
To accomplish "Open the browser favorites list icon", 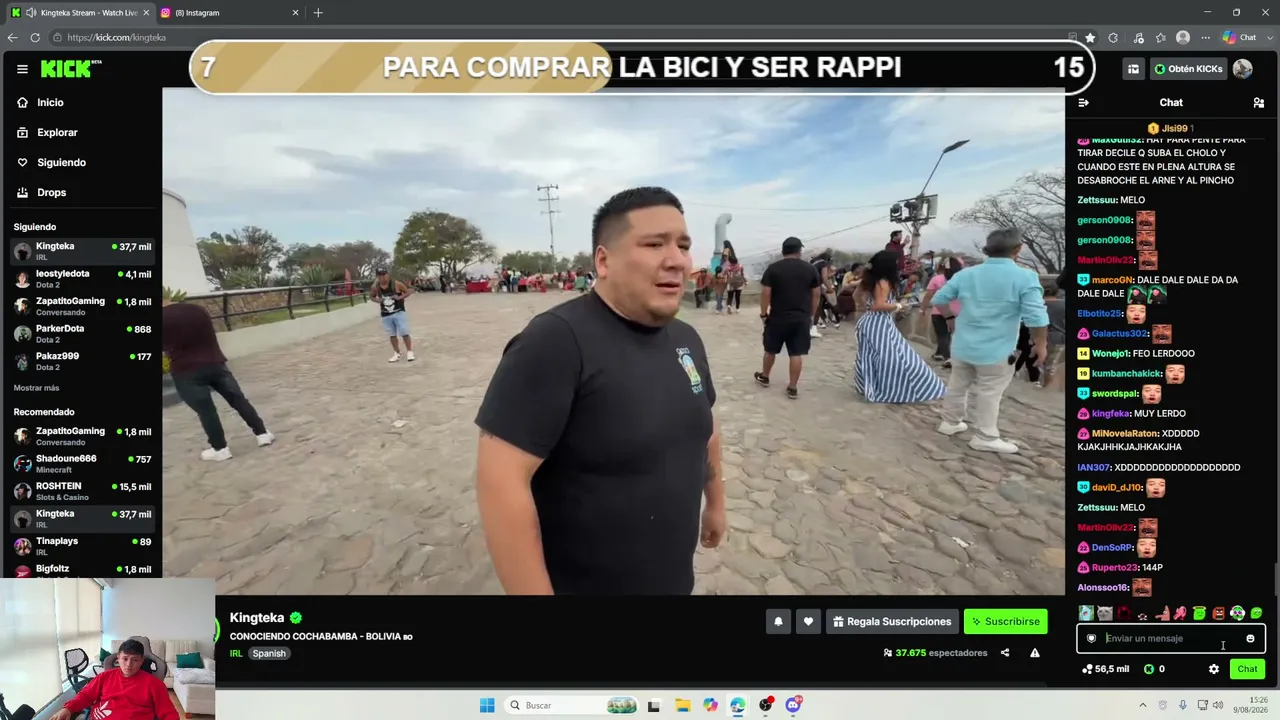I will click(x=1160, y=37).
